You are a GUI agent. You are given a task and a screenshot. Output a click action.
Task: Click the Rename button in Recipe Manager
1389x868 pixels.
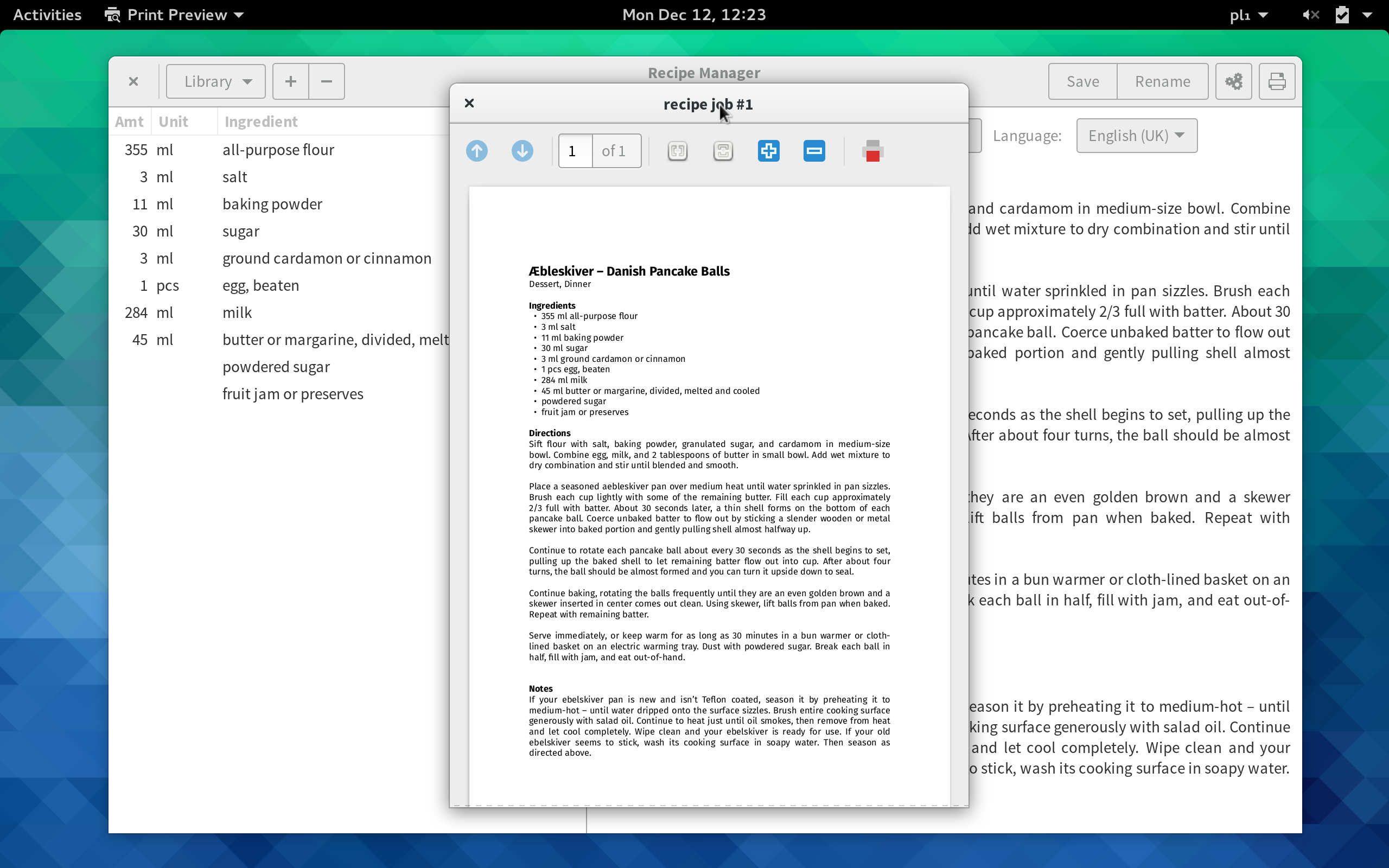coord(1163,81)
